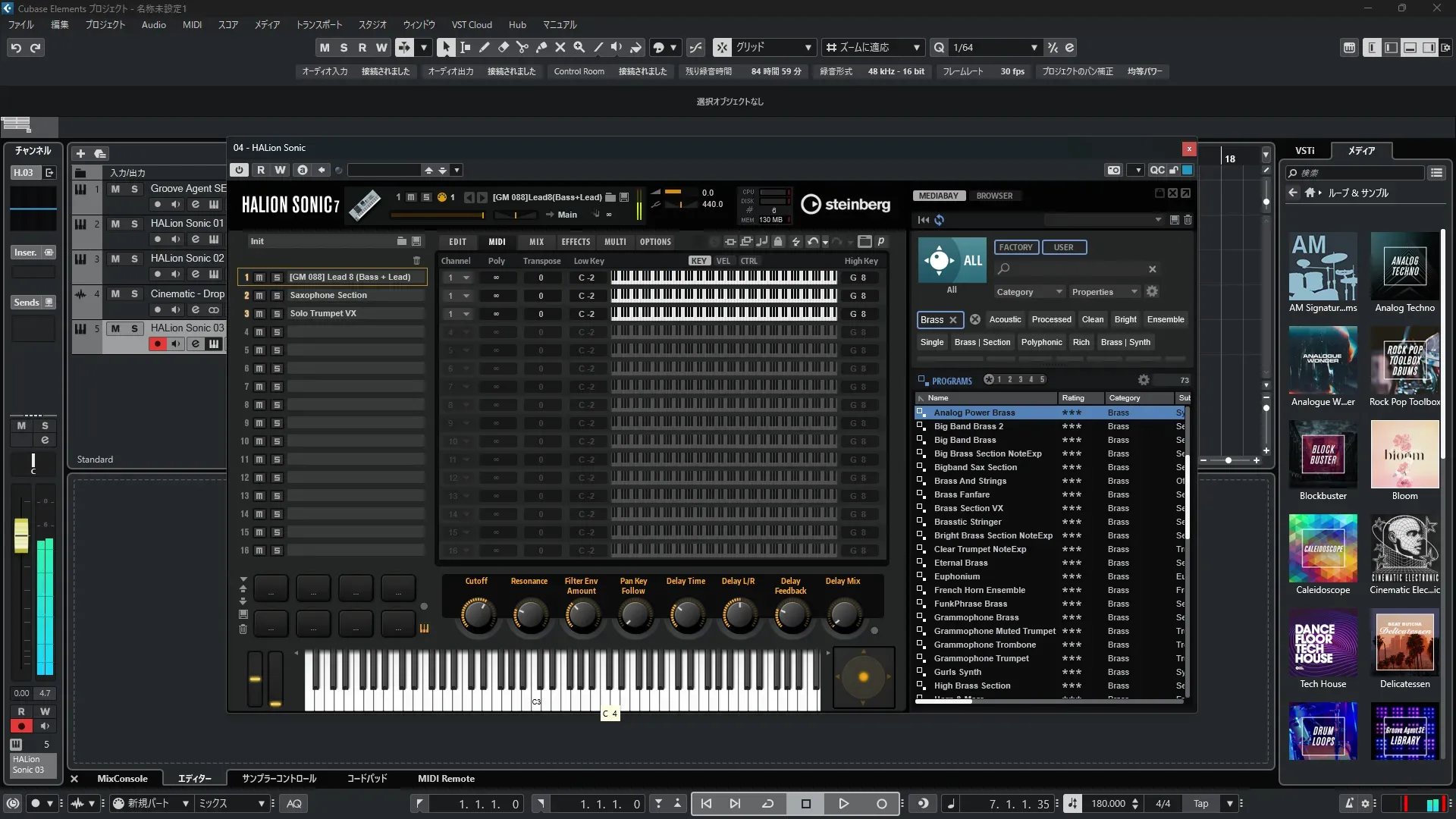Select the Glue tool in toolbar
This screenshot has height=819, width=1456.
click(541, 47)
